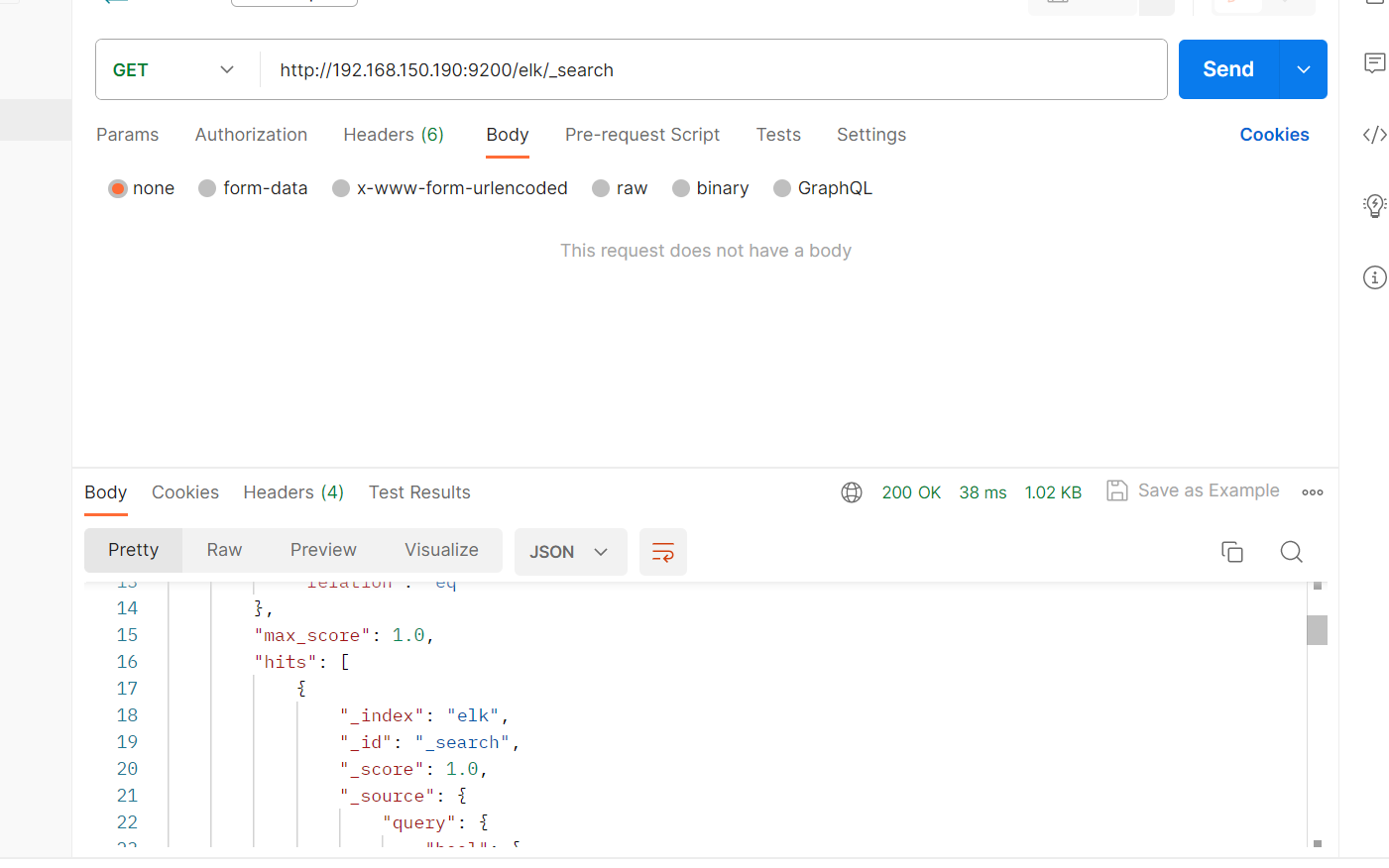This screenshot has height=868, width=1389.
Task: Click line number 18 in gutter
Action: click(127, 715)
